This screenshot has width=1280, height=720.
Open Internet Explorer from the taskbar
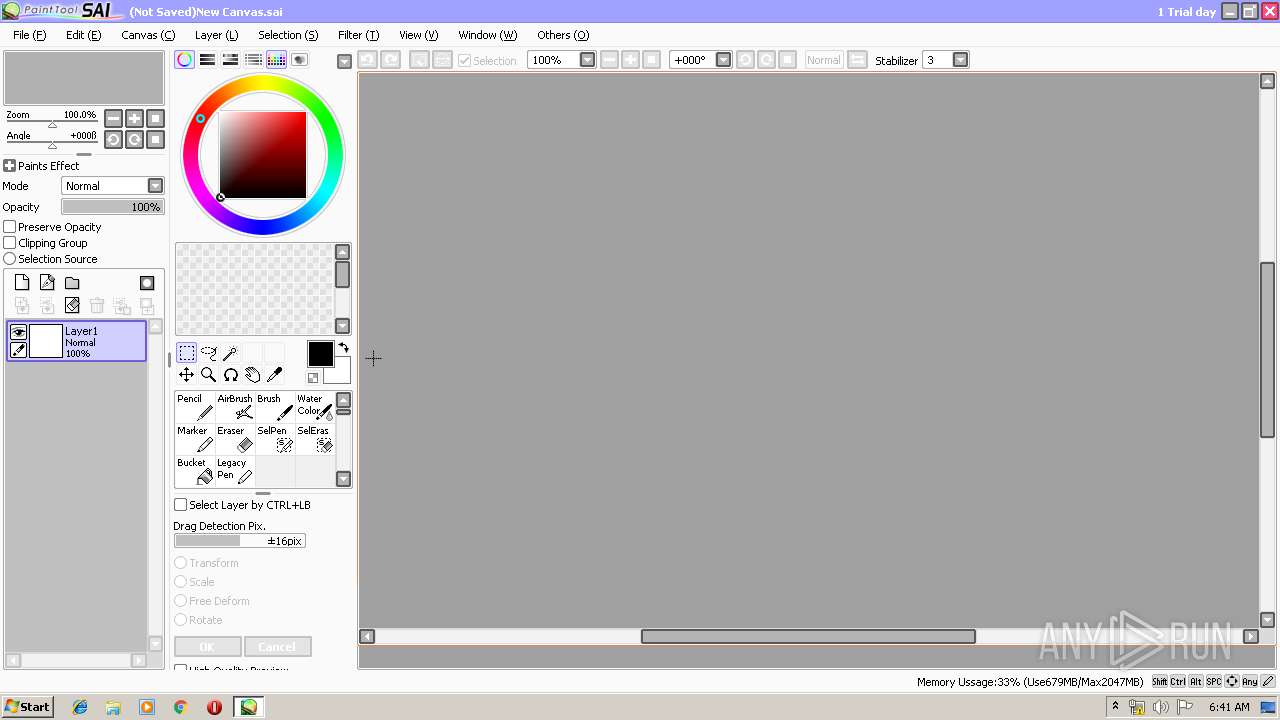(80, 707)
